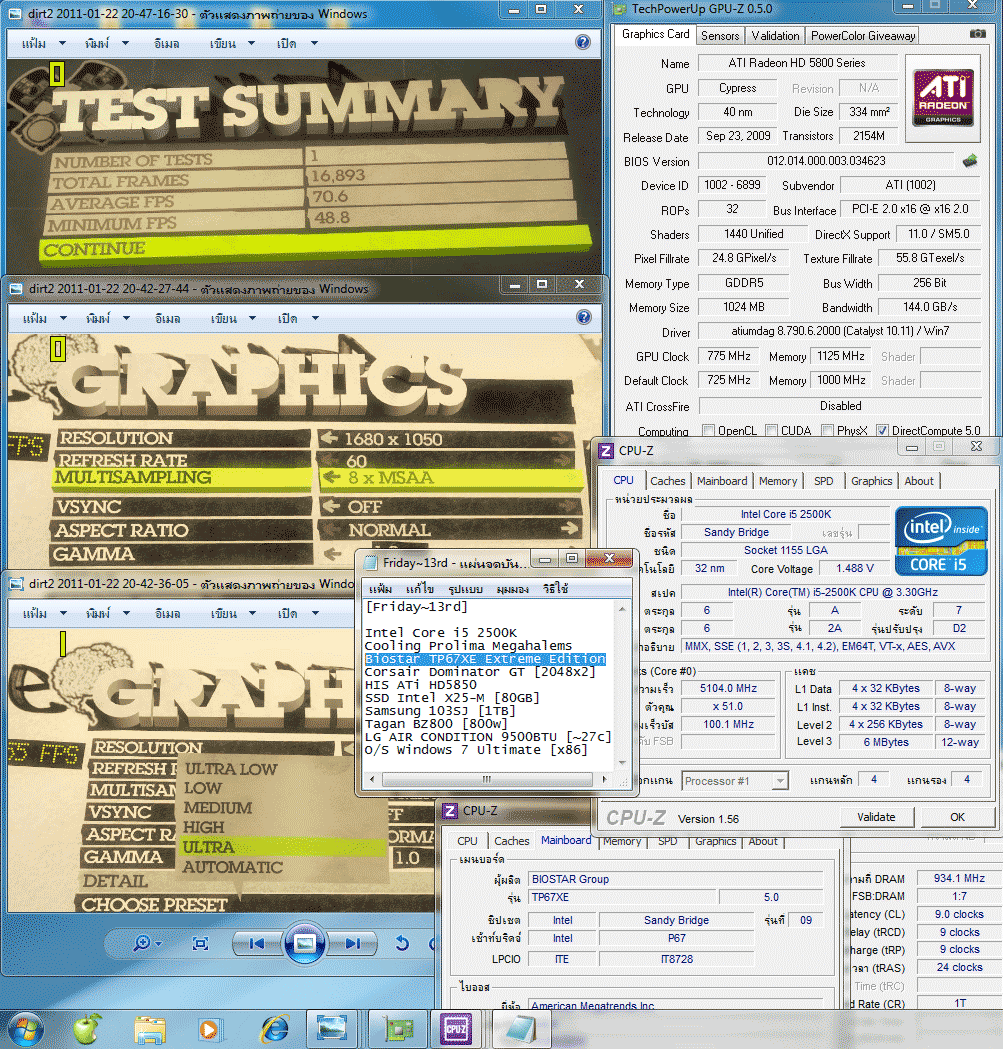Screen dimensions: 1003x1049
Task: Click the help icon in the dirt2 20-42-27 photo viewer window
Action: tap(583, 317)
